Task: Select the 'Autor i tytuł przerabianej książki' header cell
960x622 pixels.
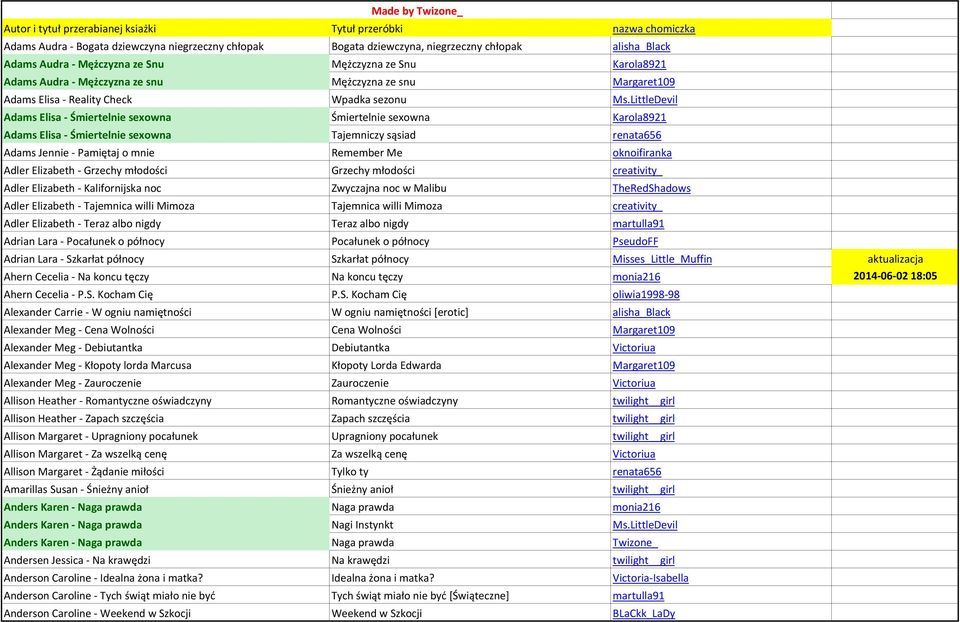Action: [x=165, y=29]
